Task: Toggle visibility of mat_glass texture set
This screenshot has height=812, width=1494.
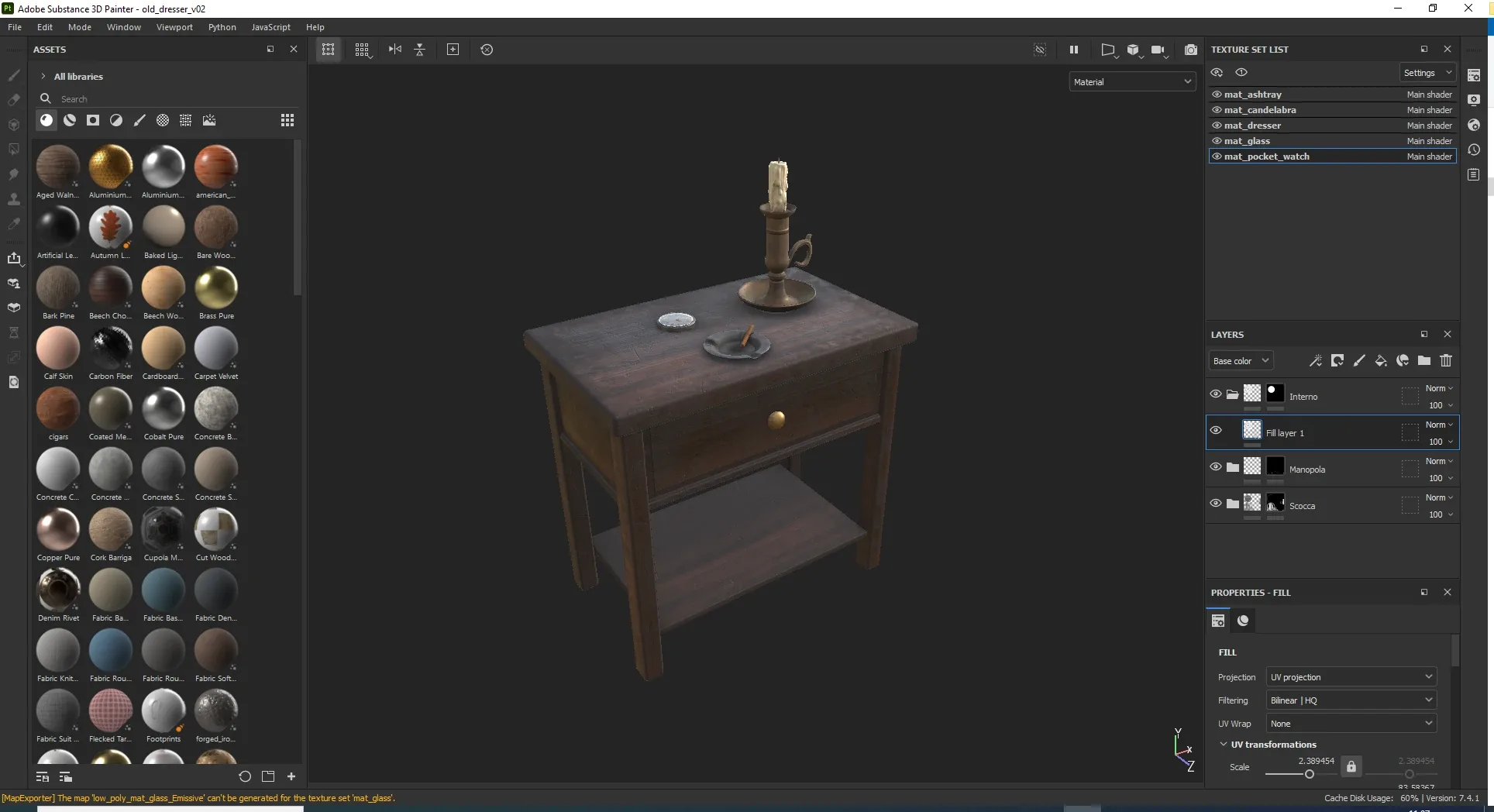Action: 1217,141
